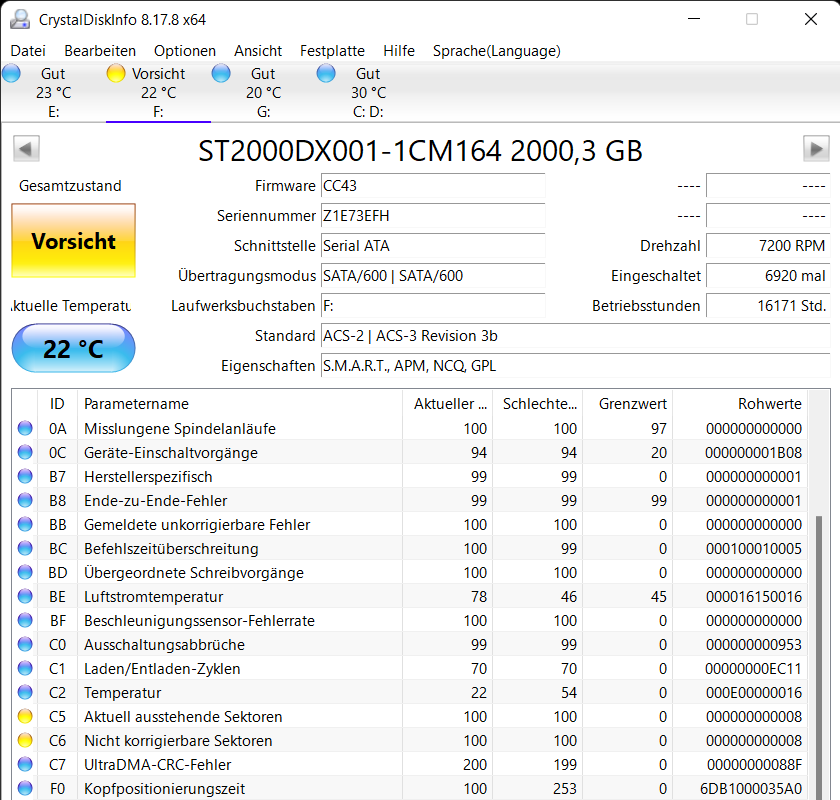Viewport: 840px width, 800px height.
Task: Open the Datei menu
Action: 28,51
